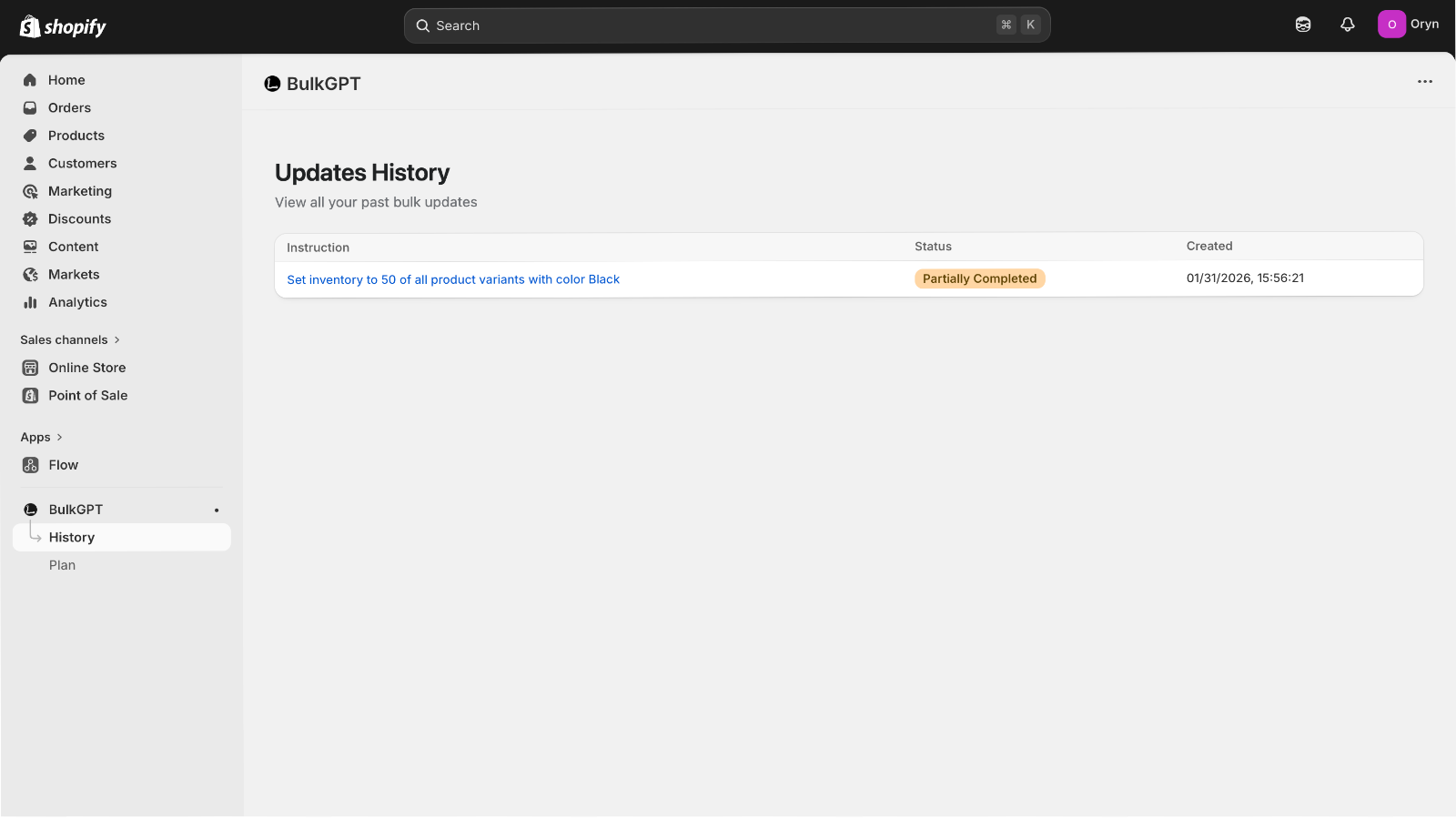Click the Products tag icon
This screenshot has width=1456, height=819.
pos(30,136)
